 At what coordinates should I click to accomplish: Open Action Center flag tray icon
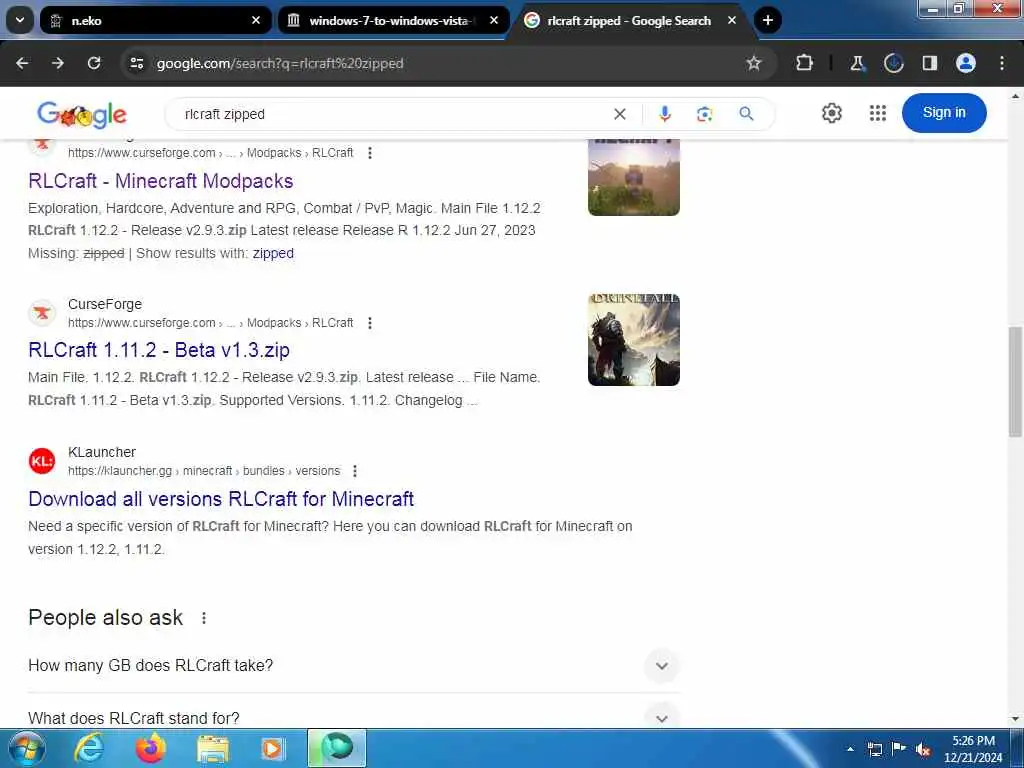[x=899, y=749]
